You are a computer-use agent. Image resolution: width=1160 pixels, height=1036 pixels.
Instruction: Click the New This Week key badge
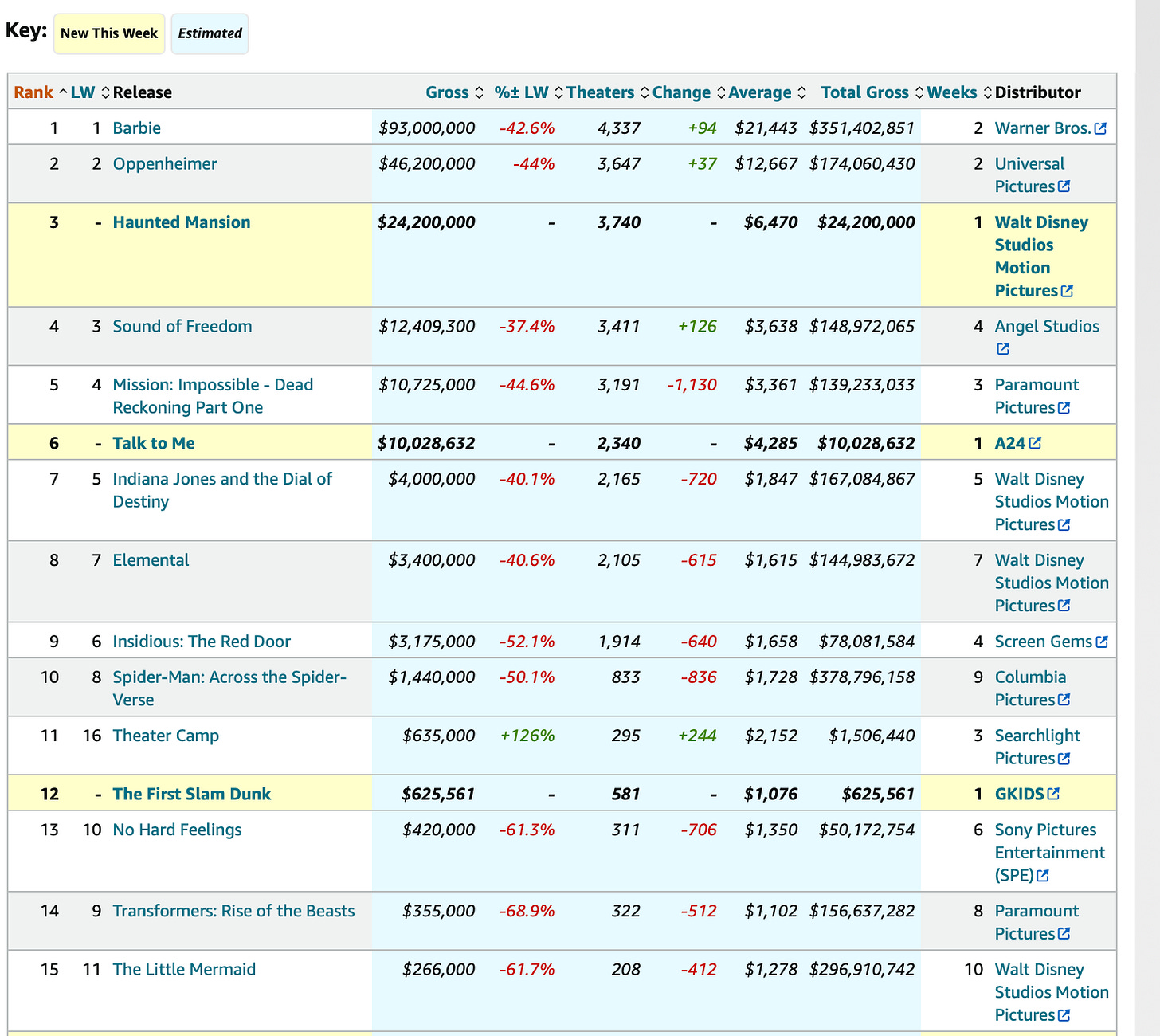point(109,33)
